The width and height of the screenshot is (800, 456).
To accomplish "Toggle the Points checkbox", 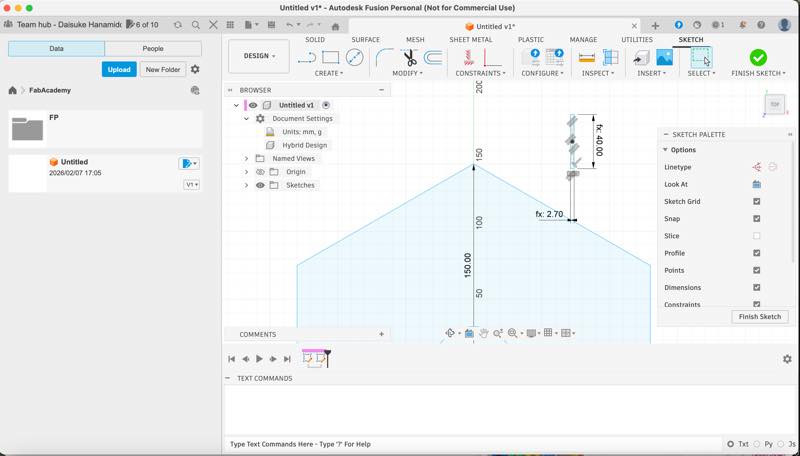I will (757, 270).
